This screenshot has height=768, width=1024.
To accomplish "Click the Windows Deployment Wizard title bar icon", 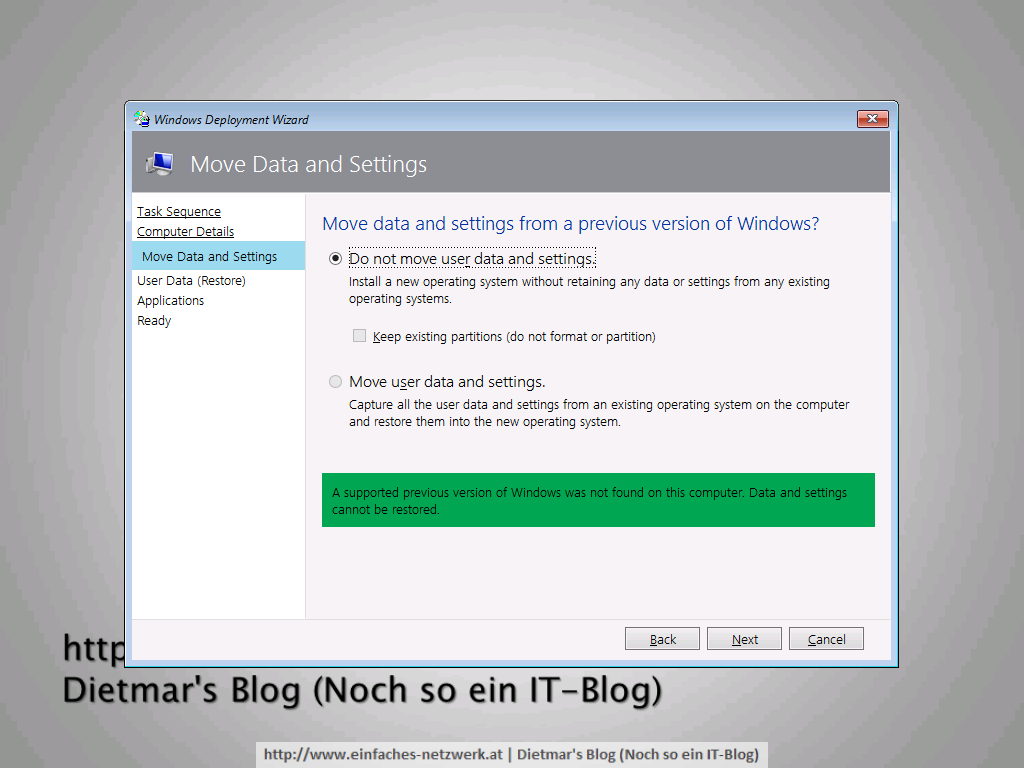I will 141,119.
